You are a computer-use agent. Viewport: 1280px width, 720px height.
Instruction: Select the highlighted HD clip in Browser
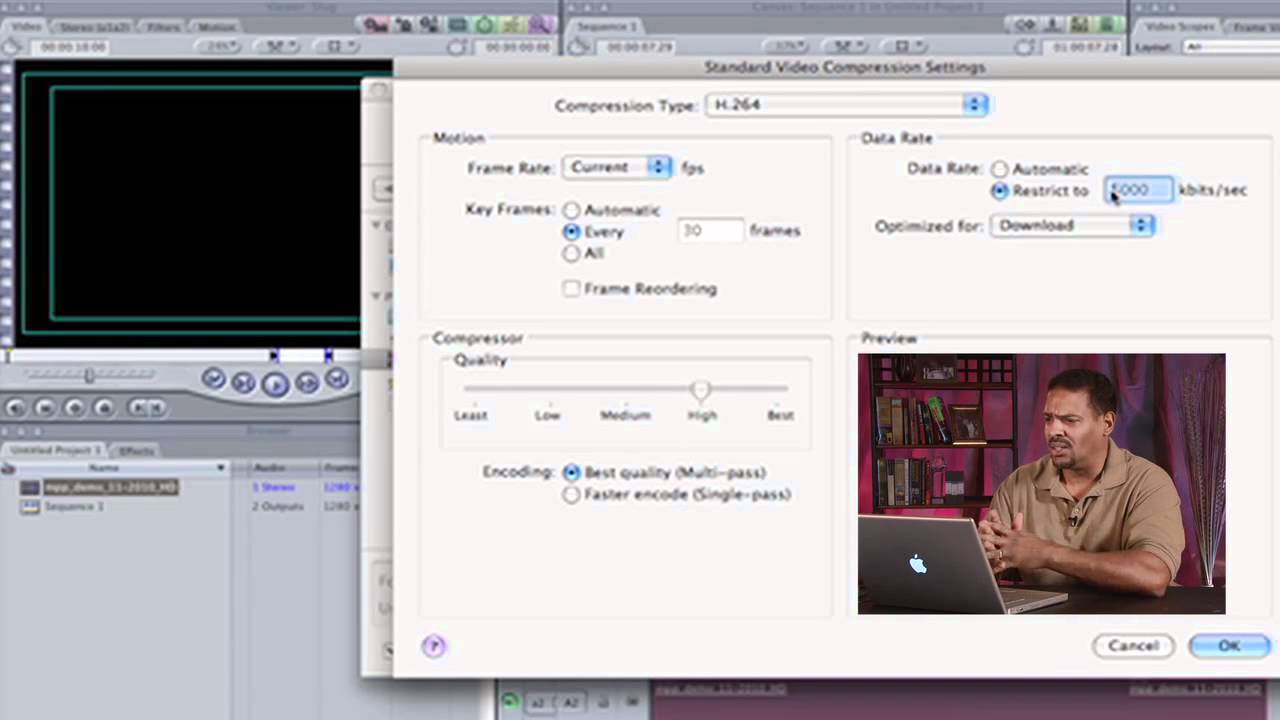110,487
